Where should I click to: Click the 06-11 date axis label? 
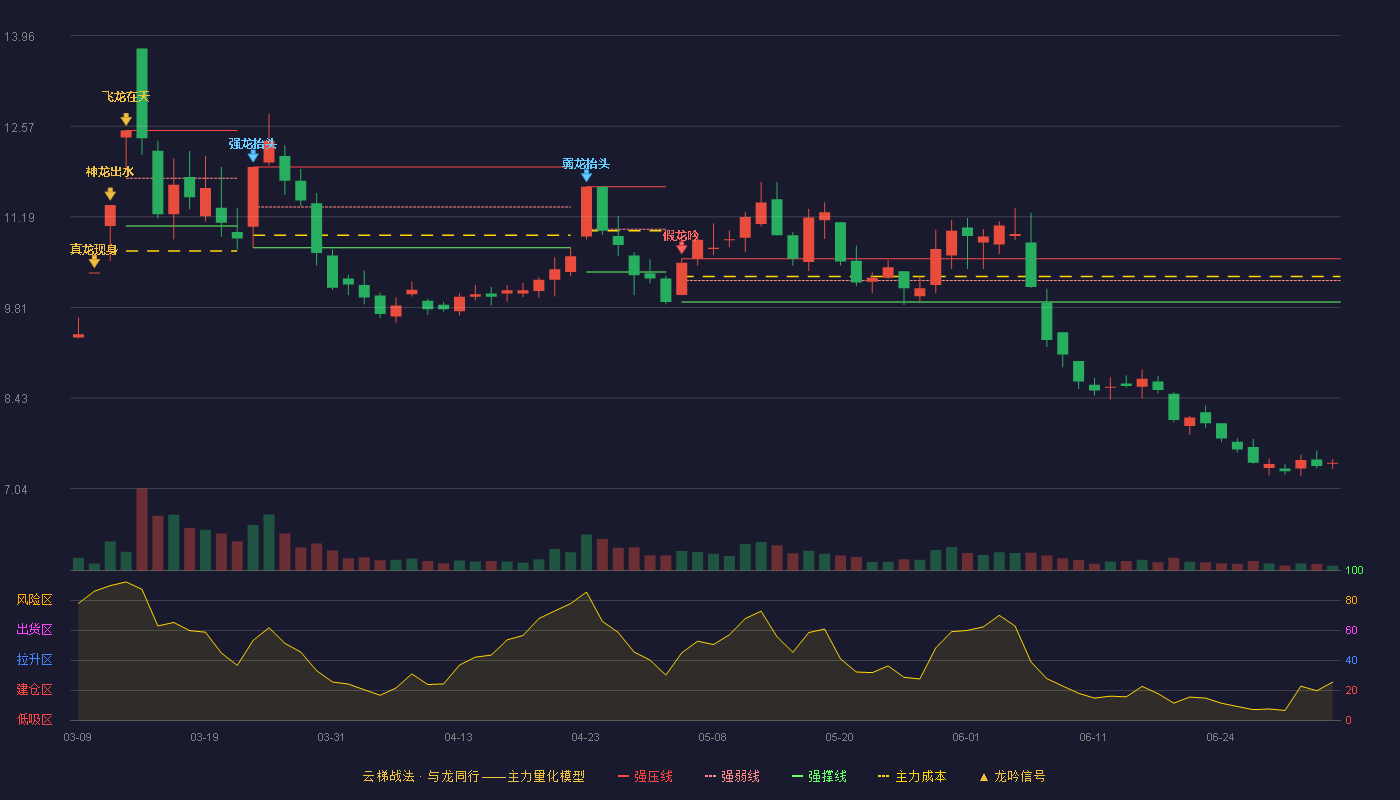(x=1093, y=737)
